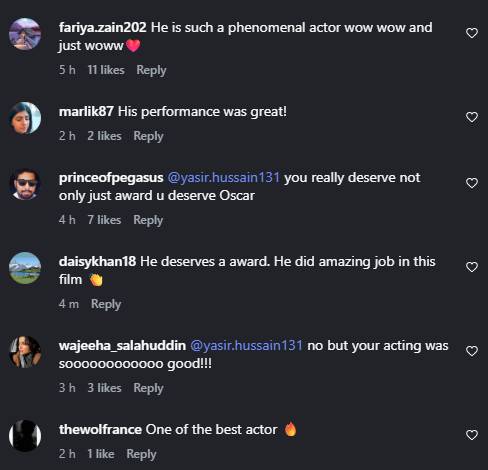Like daisykhan18's comment with the heart icon
This screenshot has height=470, width=488.
point(472,267)
